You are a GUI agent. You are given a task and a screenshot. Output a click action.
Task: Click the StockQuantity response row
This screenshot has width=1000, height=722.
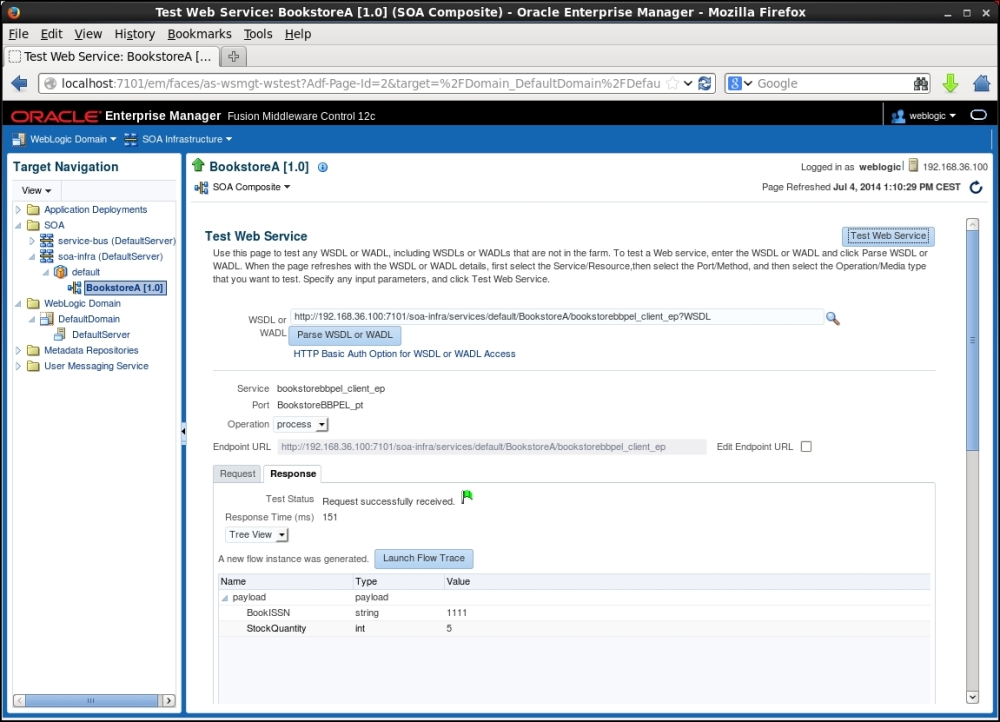click(574, 629)
